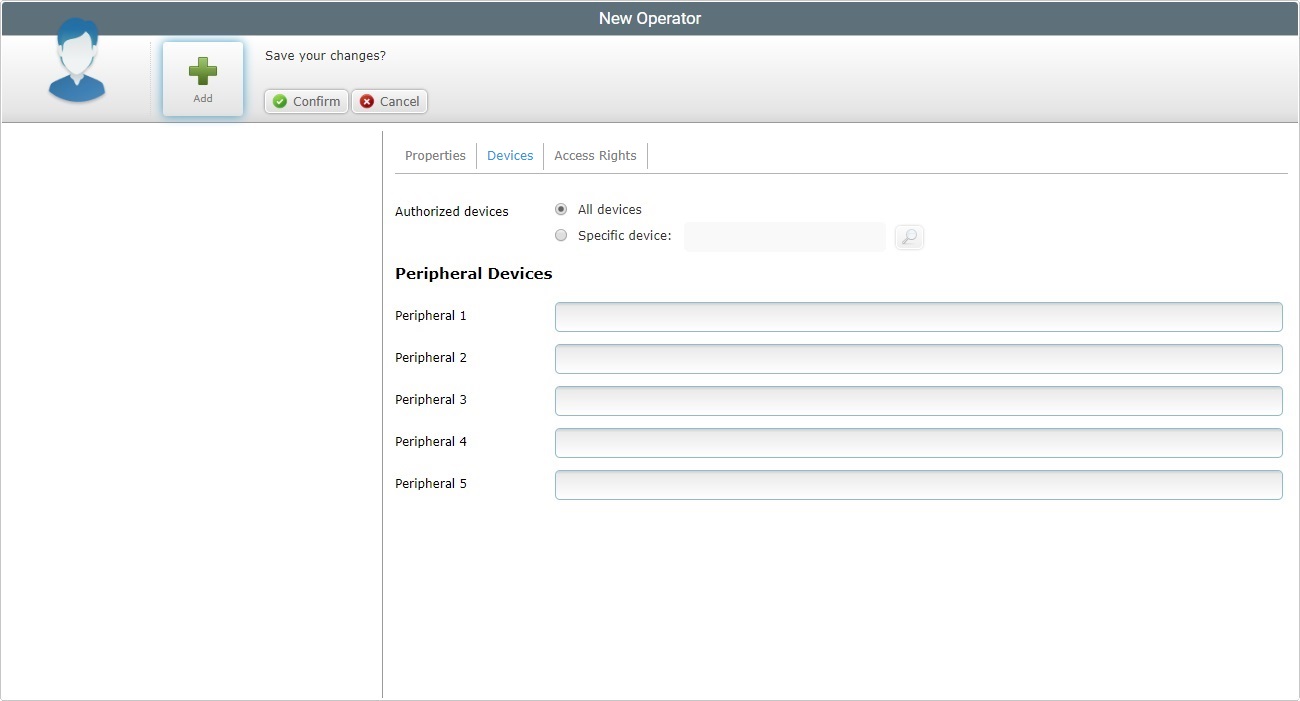Click the "Save your changes?" prompt text
The width and height of the screenshot is (1300, 701).
click(325, 56)
